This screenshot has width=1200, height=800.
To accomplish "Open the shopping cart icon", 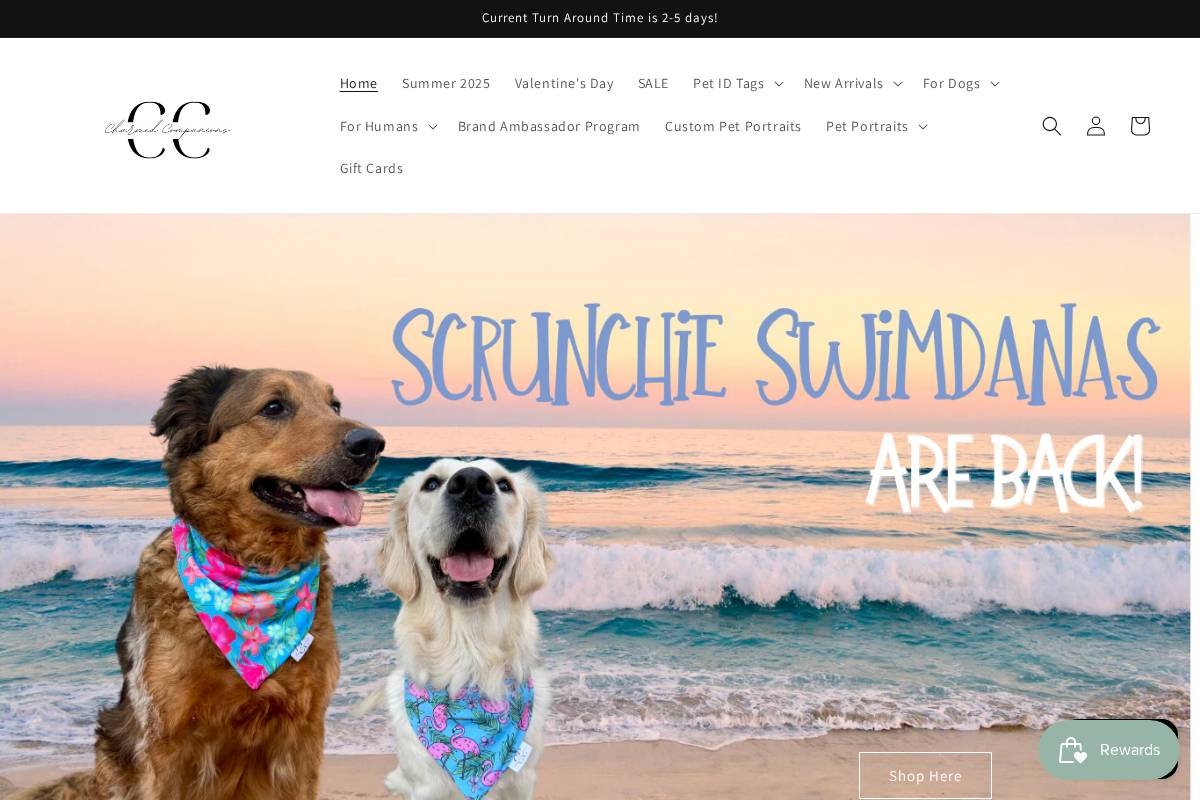I will click(x=1140, y=126).
